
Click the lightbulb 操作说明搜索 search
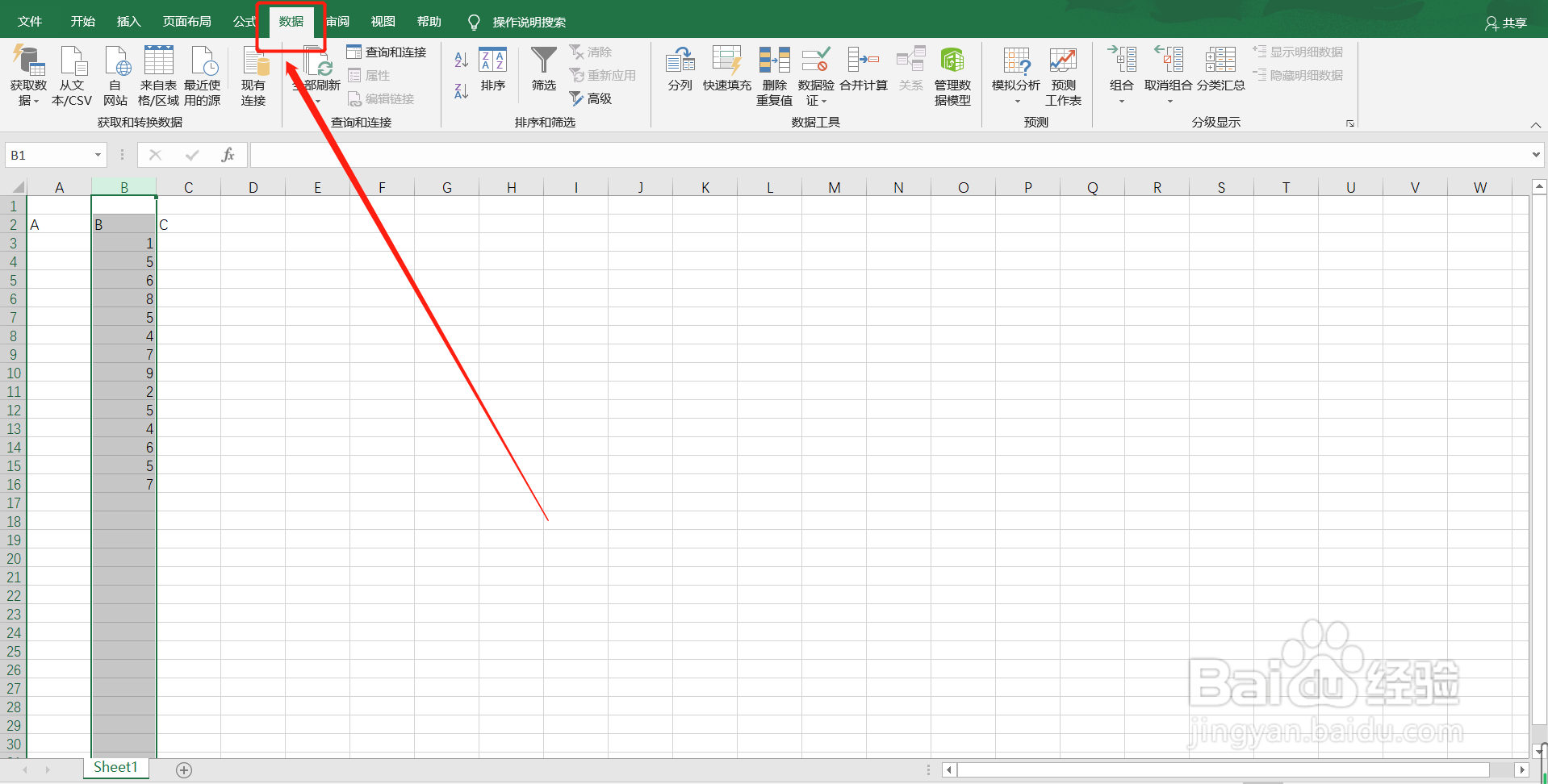click(517, 22)
